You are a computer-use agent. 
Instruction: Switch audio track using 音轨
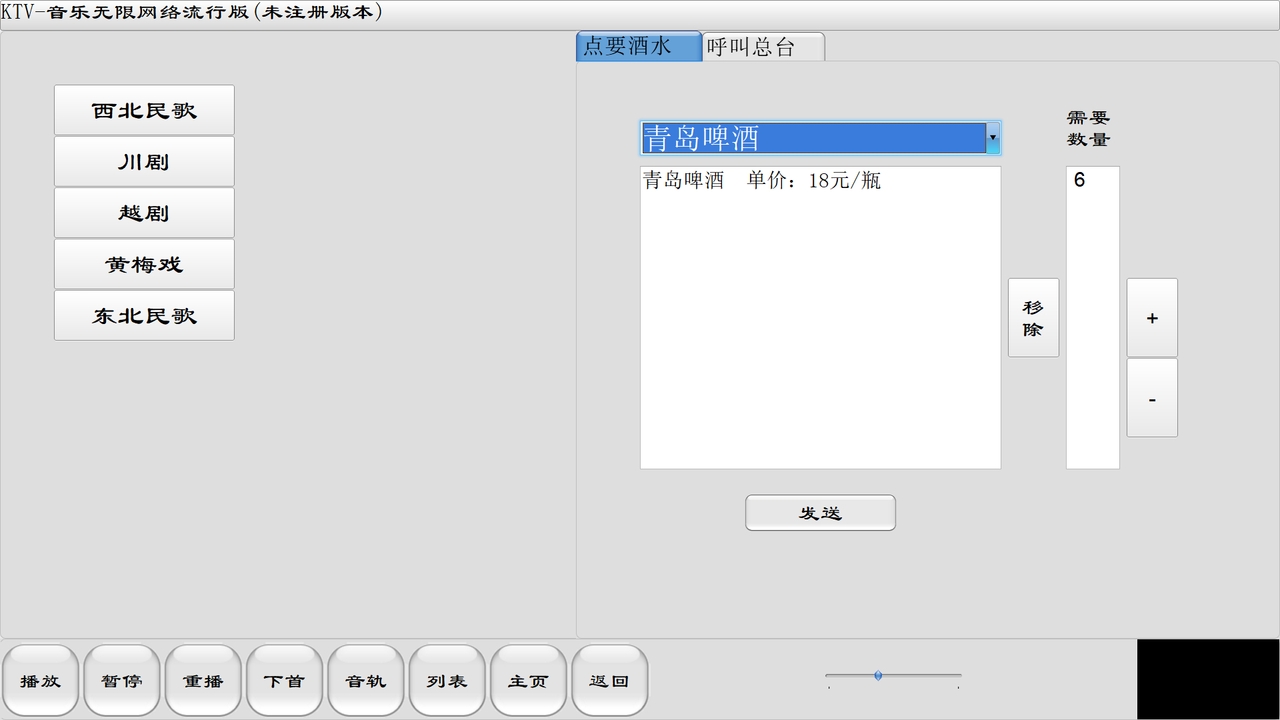point(366,681)
